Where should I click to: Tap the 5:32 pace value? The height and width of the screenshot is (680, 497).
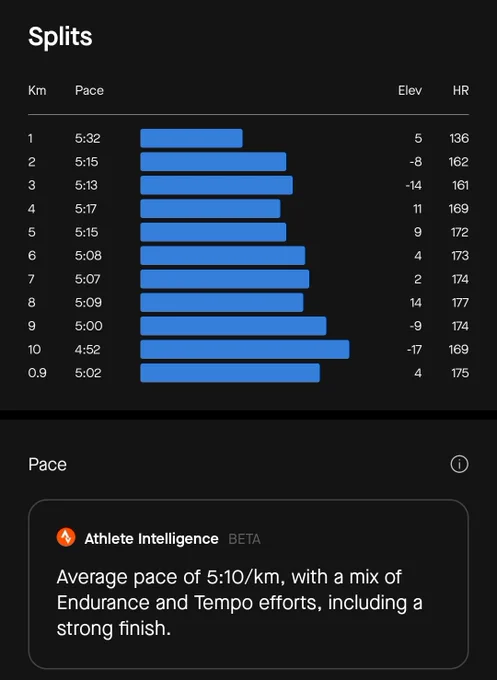point(88,138)
